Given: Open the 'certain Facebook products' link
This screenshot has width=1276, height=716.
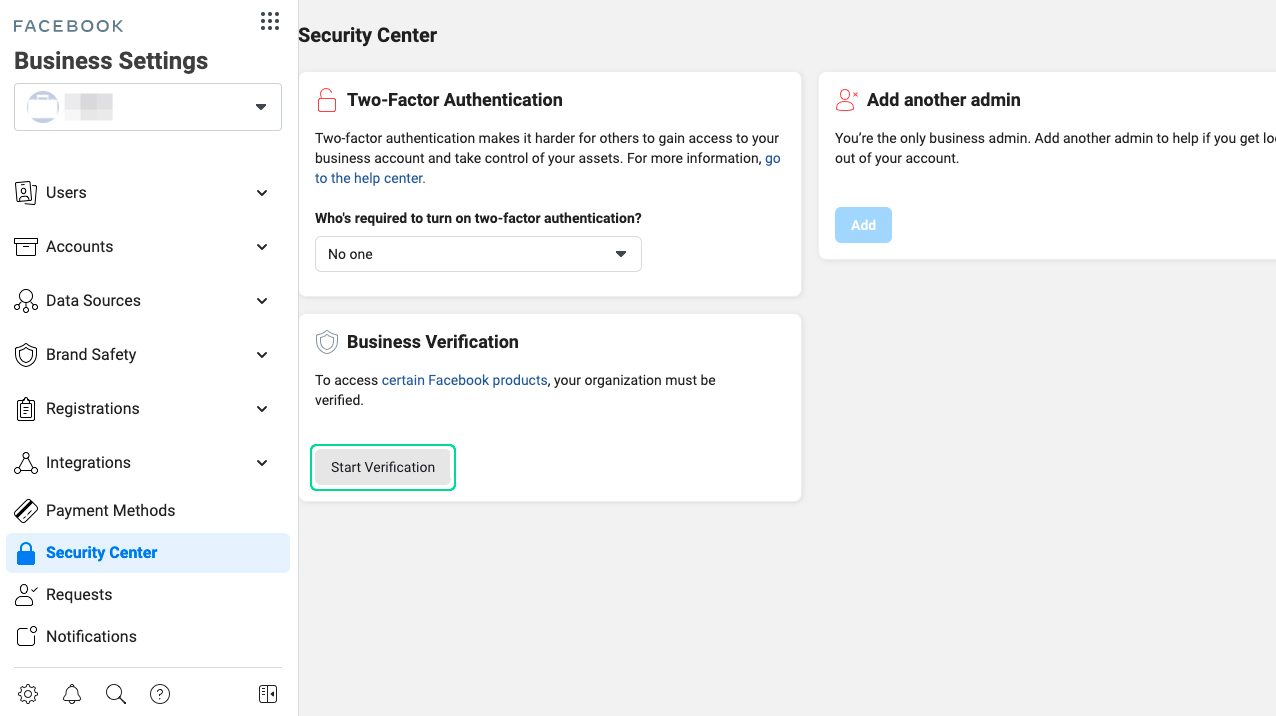Looking at the screenshot, I should pyautogui.click(x=464, y=380).
